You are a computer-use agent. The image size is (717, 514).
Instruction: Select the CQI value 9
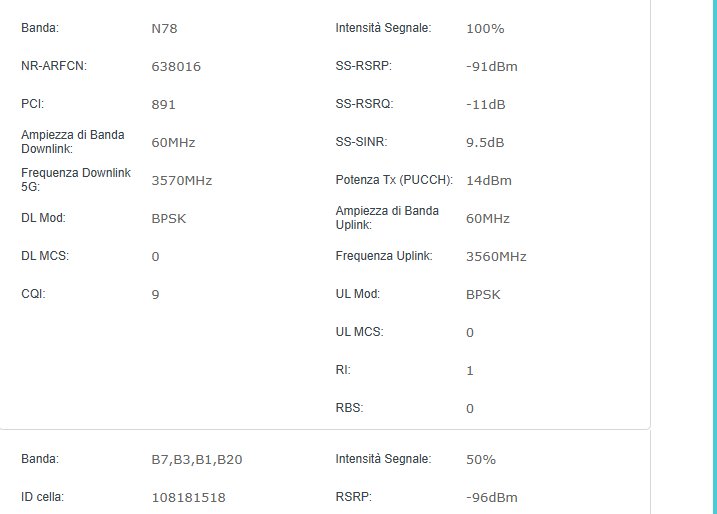(156, 295)
